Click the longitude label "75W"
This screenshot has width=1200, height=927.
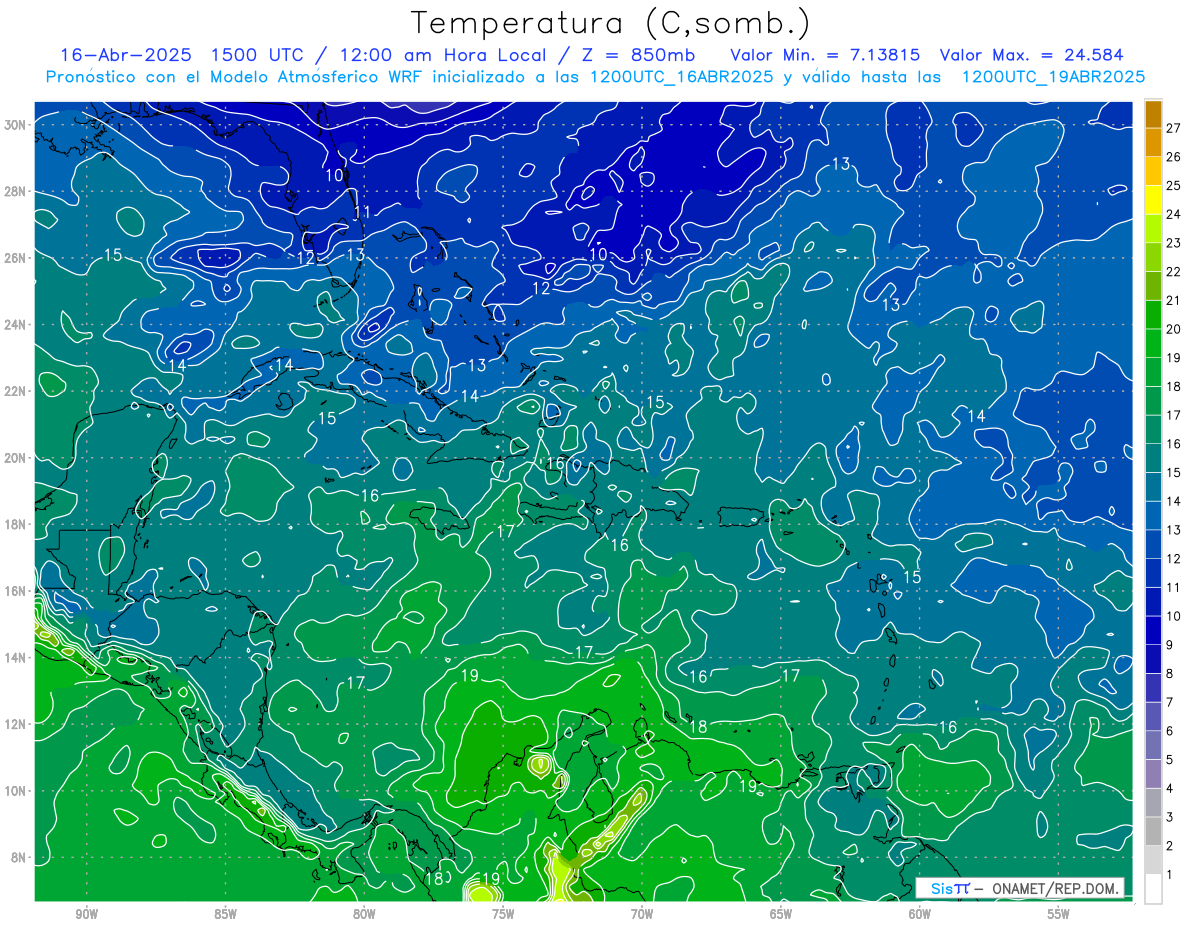pos(503,914)
